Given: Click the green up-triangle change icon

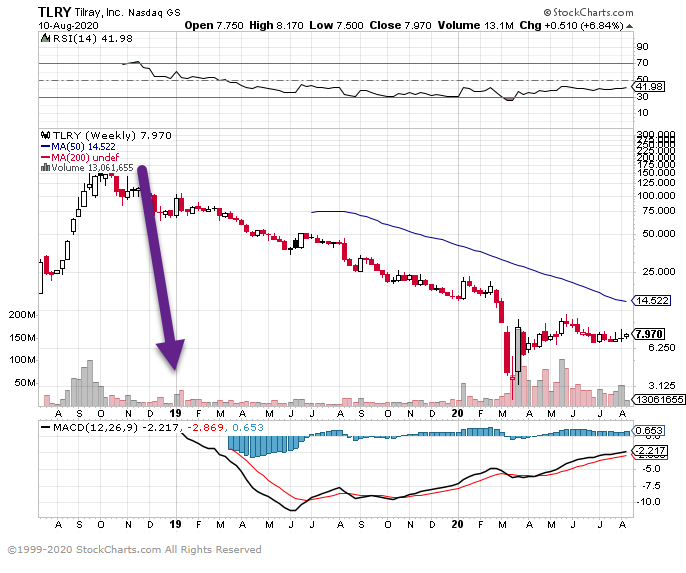Looking at the screenshot, I should pyautogui.click(x=630, y=26).
